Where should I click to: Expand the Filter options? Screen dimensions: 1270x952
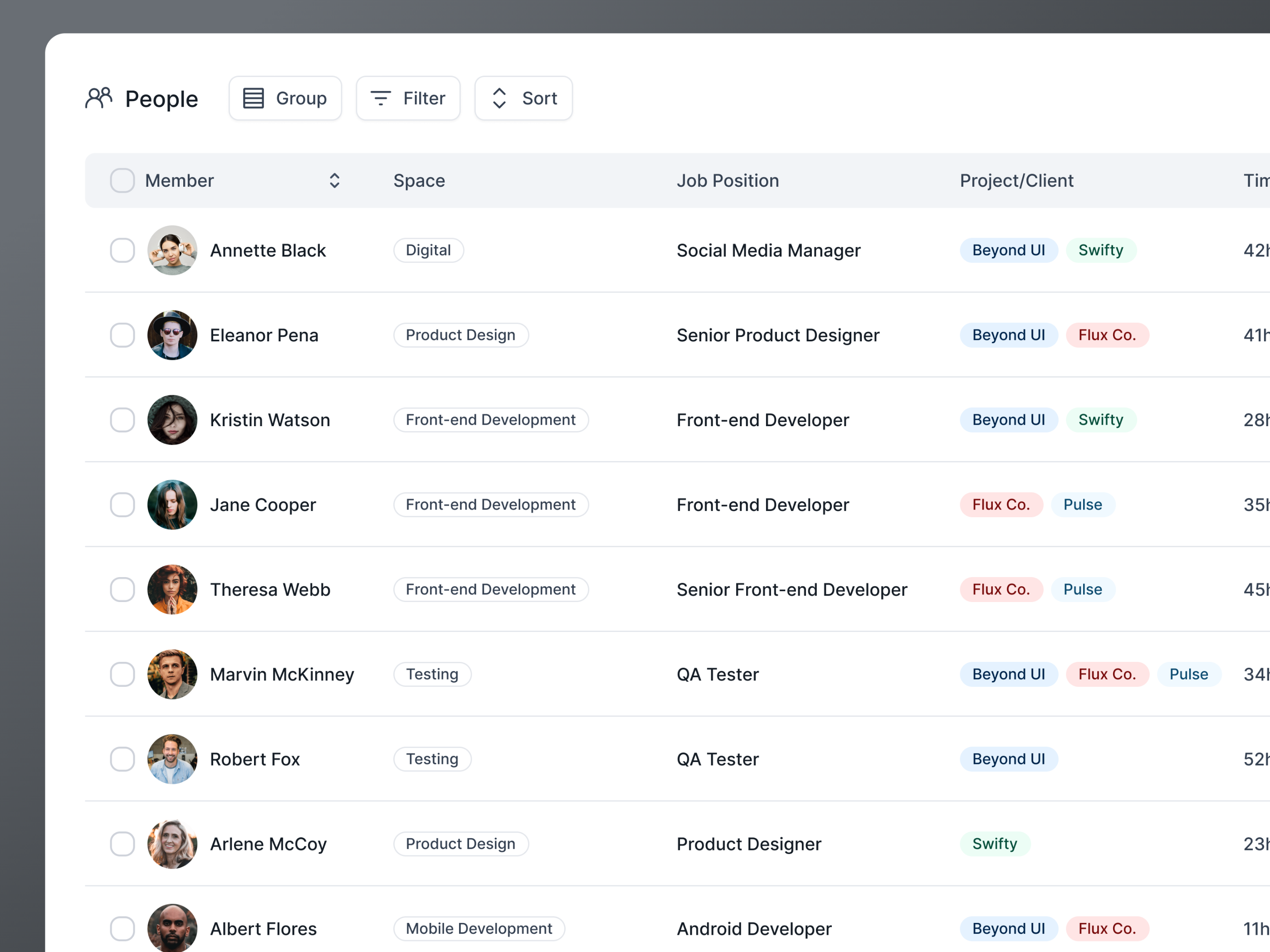tap(408, 97)
